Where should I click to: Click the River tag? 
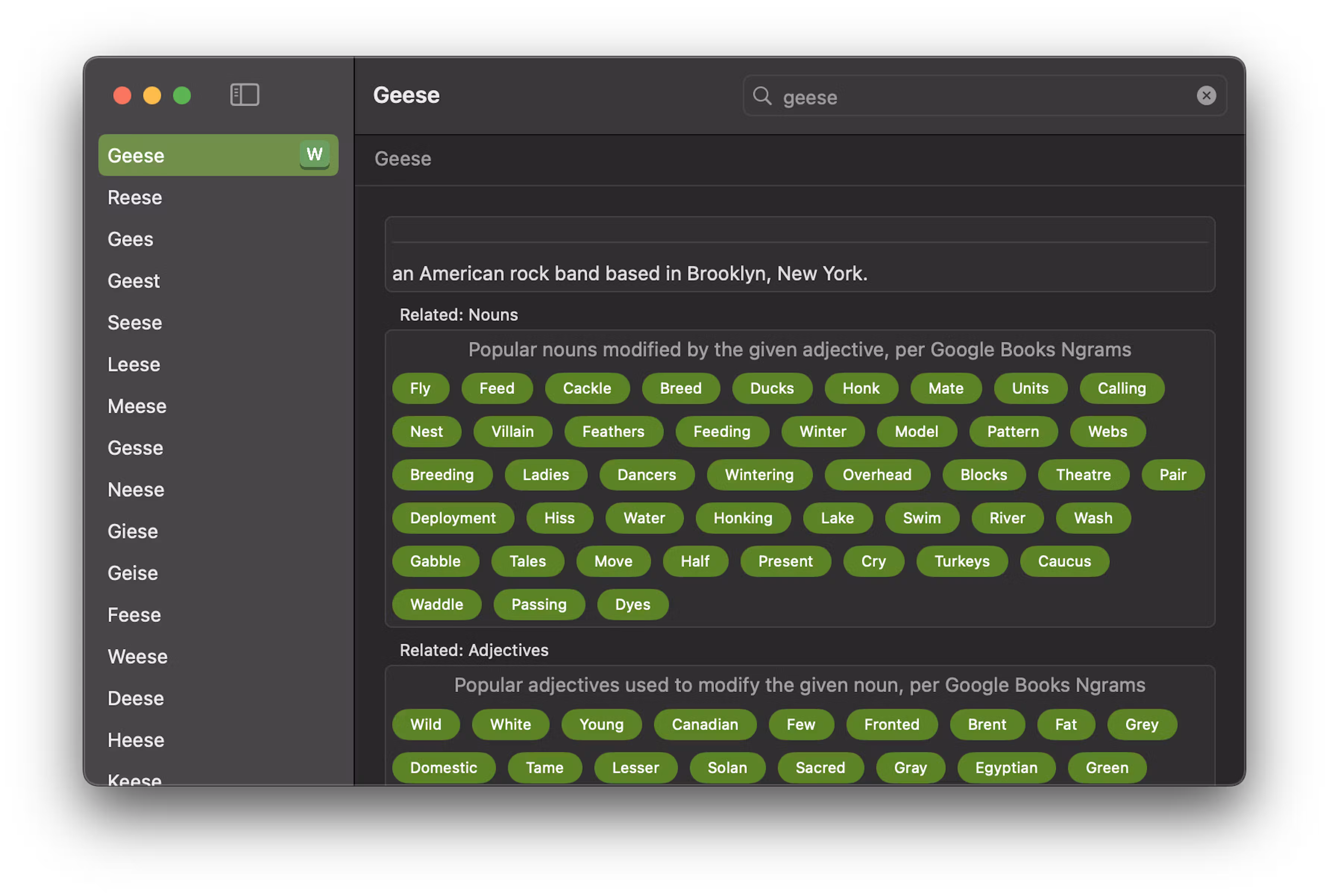pos(1007,518)
